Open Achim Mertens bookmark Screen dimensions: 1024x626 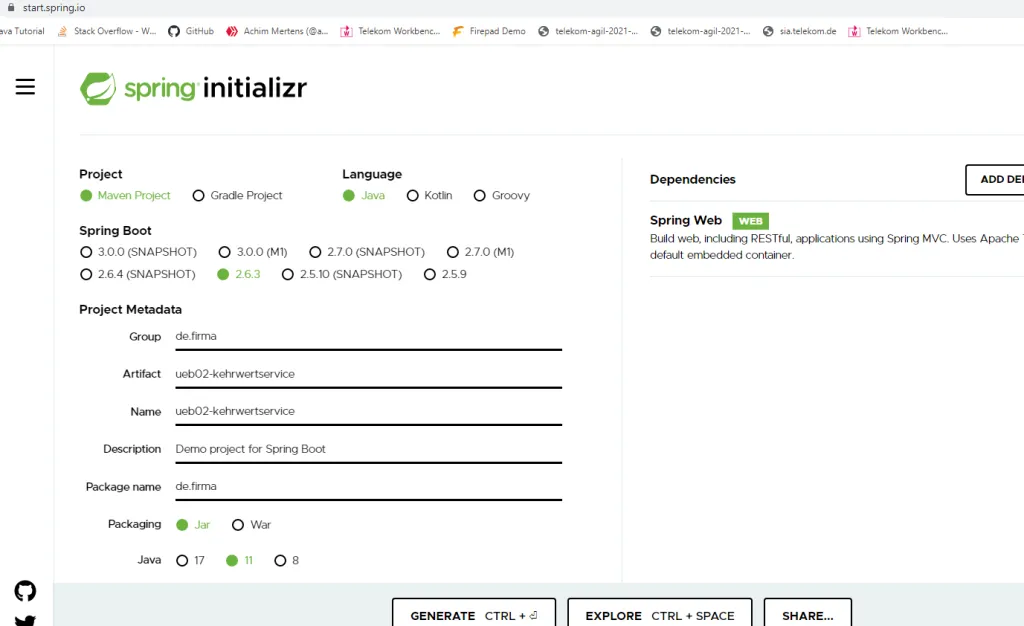277,31
